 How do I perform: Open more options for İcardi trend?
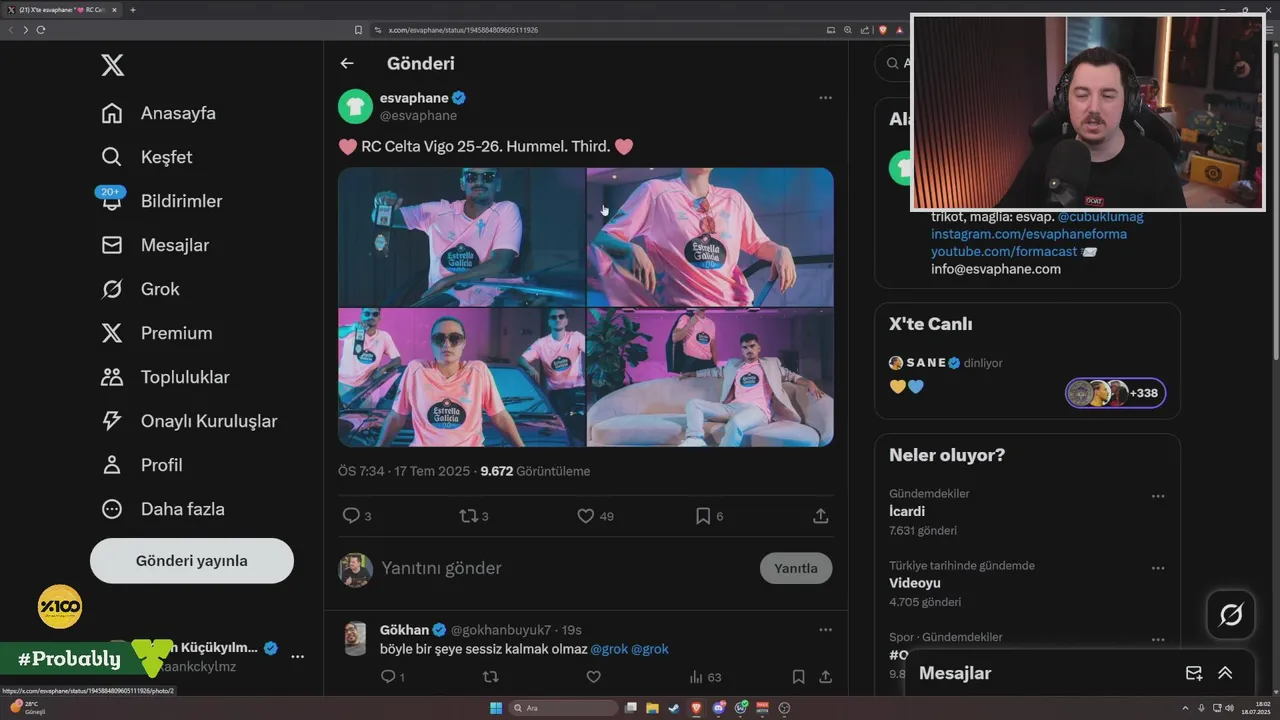(x=1157, y=496)
